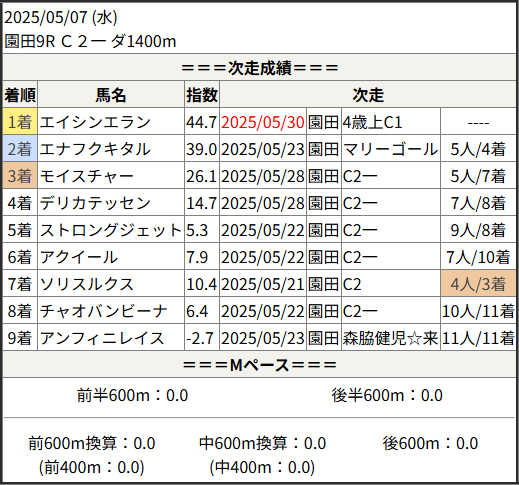Select the 森脇健児☆来 race entry
The image size is (519, 485).
point(390,338)
